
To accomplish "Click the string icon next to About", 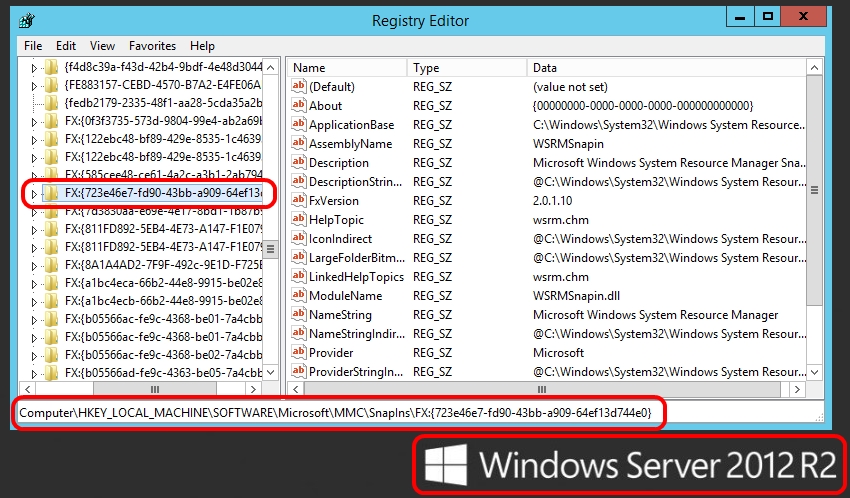I will pos(299,105).
